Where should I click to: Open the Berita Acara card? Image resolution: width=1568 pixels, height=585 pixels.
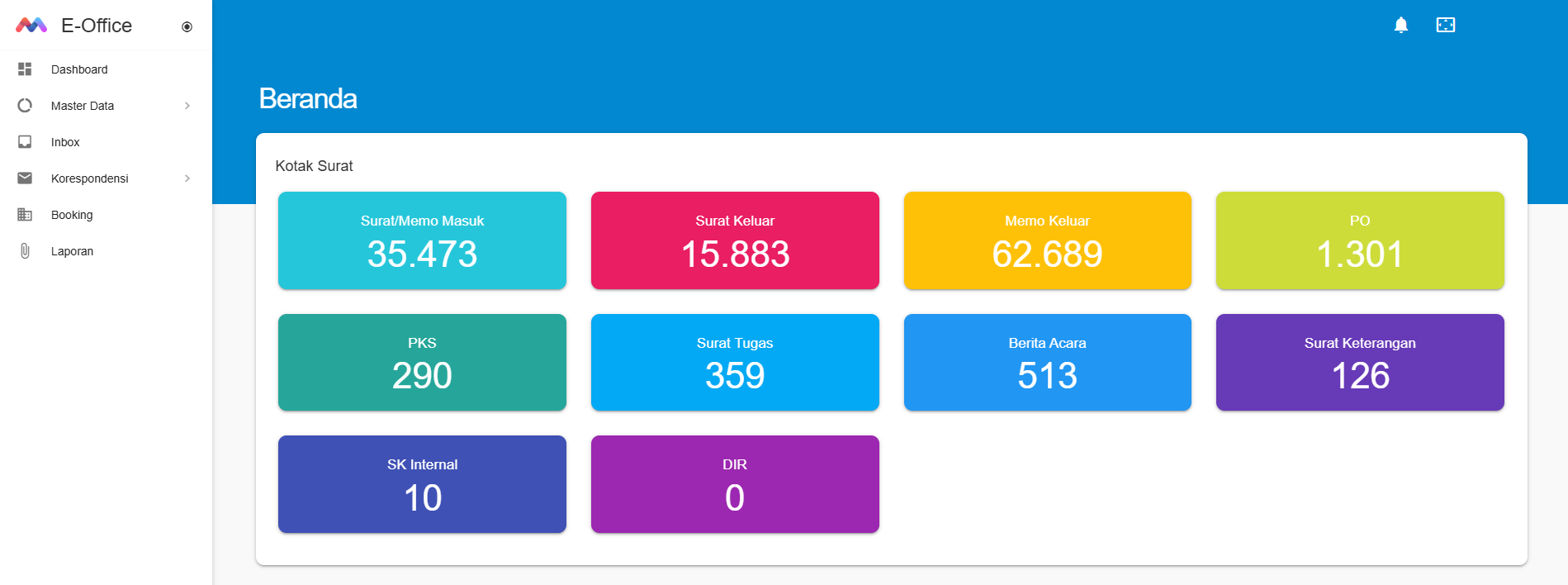pos(1048,363)
